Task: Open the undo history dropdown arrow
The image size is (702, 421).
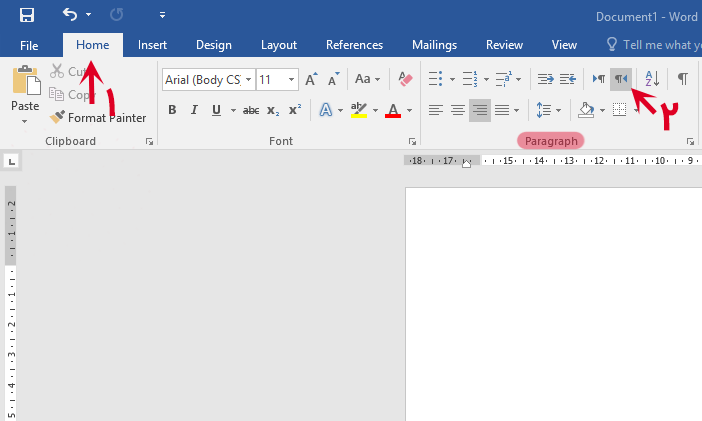Action: click(x=89, y=15)
